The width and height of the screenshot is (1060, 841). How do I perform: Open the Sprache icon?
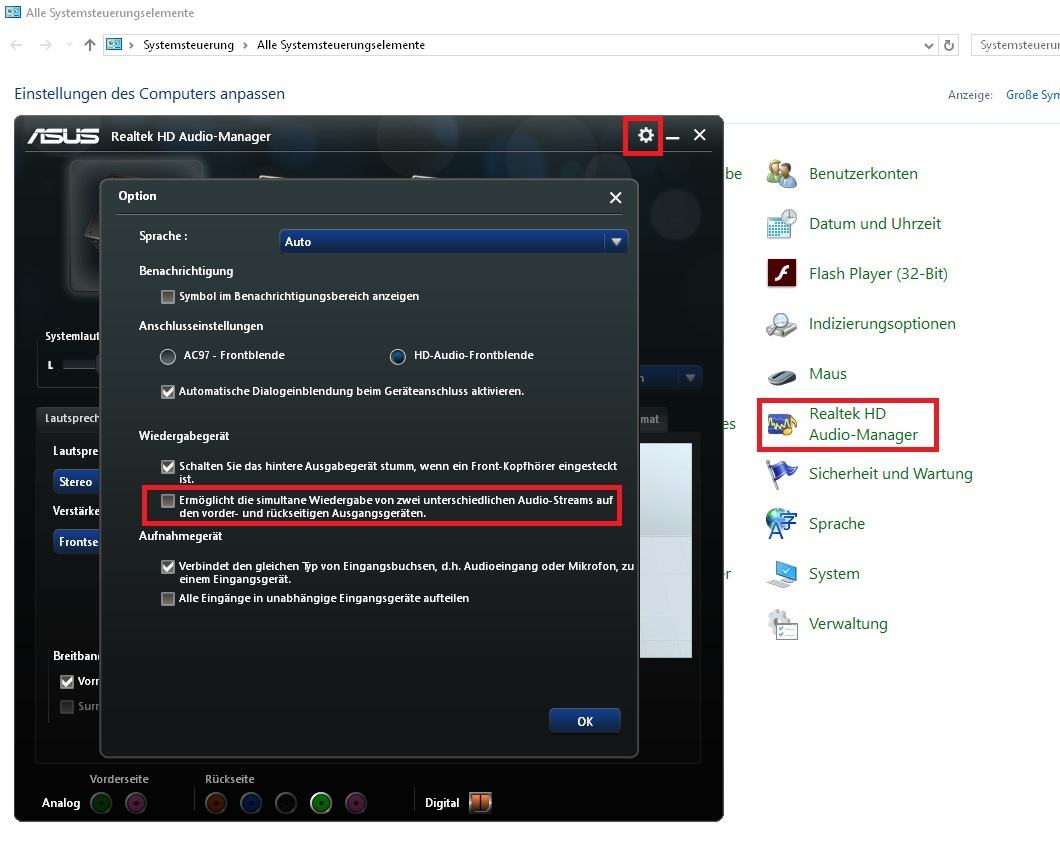pyautogui.click(x=781, y=524)
